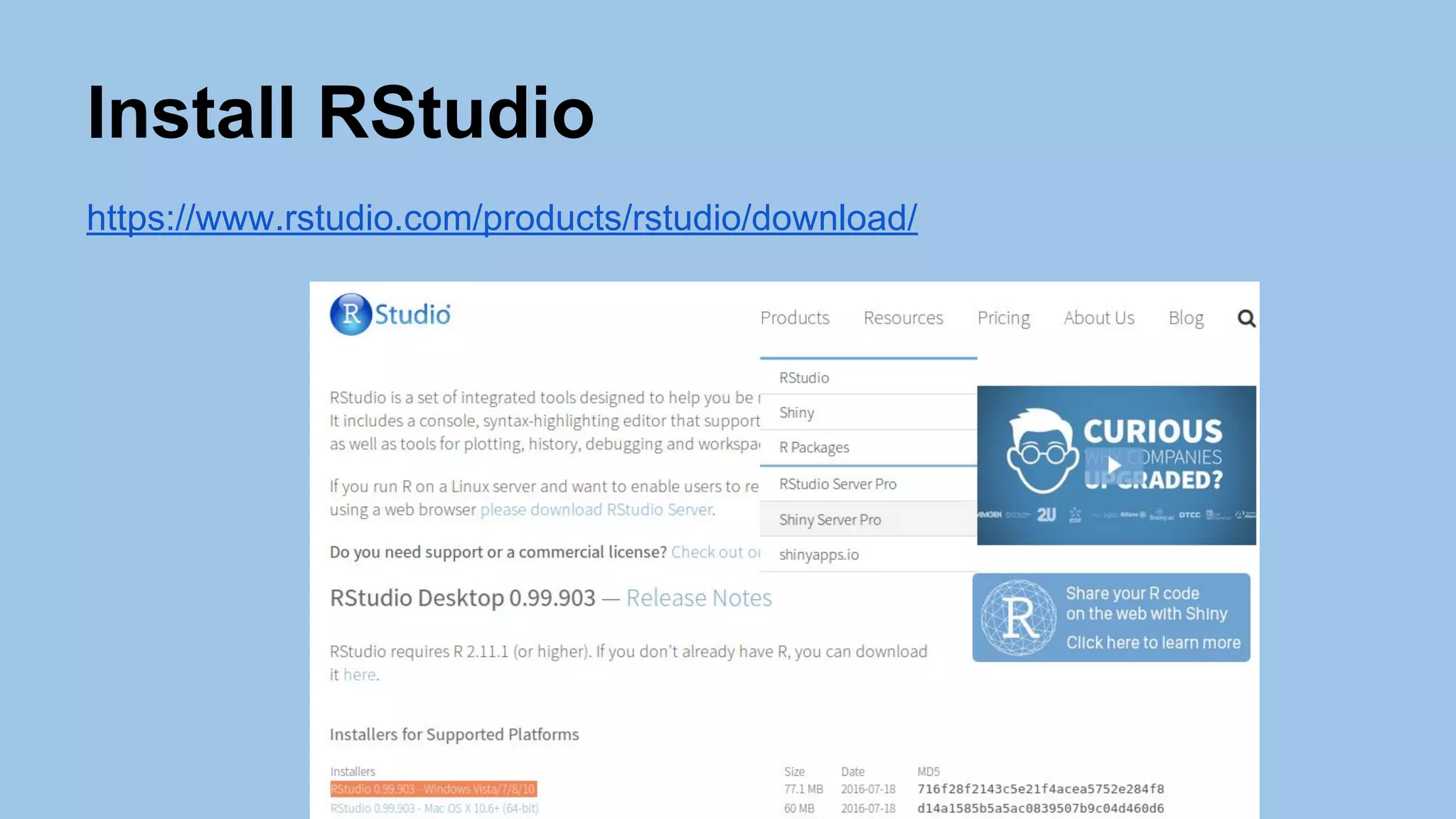The image size is (1456, 819).
Task: Open the About Us menu
Action: (1098, 318)
